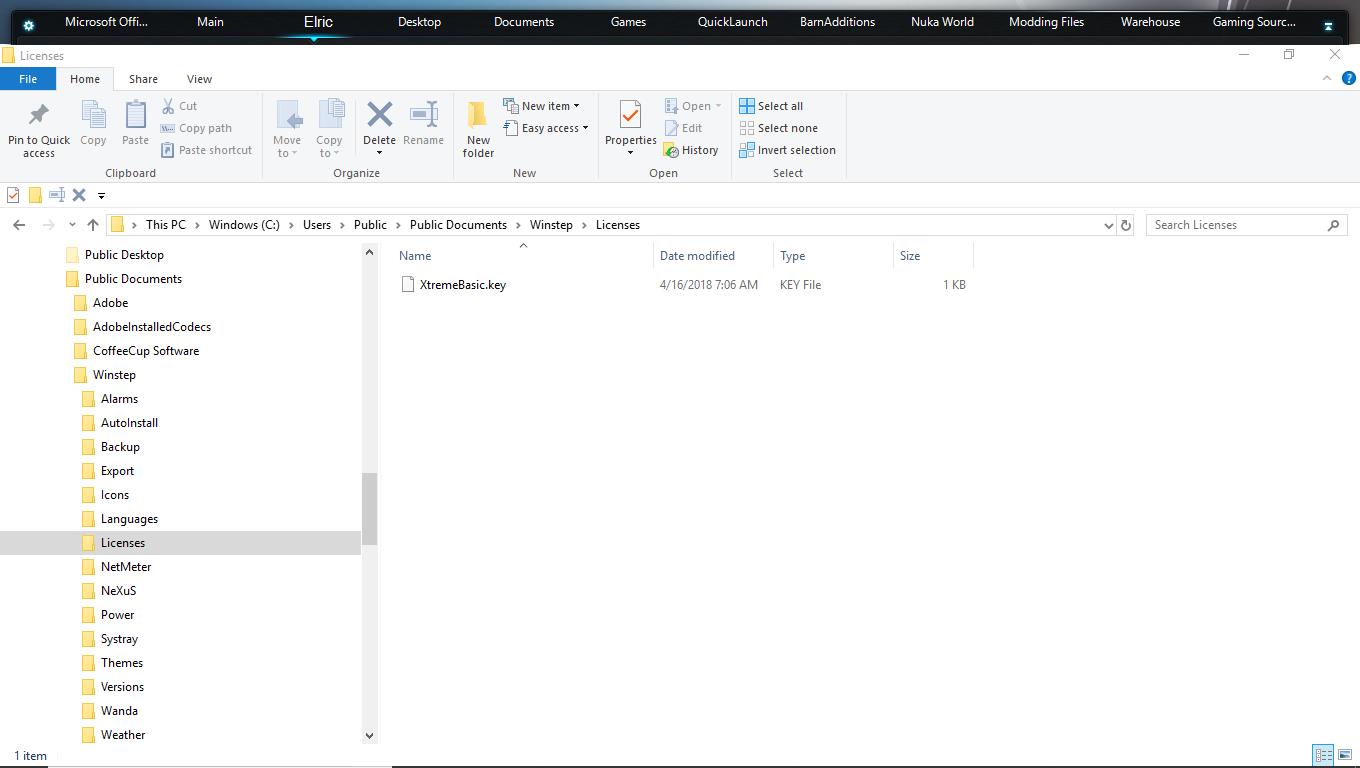Open the Easy access dropdown
The width and height of the screenshot is (1360, 768).
click(x=545, y=128)
